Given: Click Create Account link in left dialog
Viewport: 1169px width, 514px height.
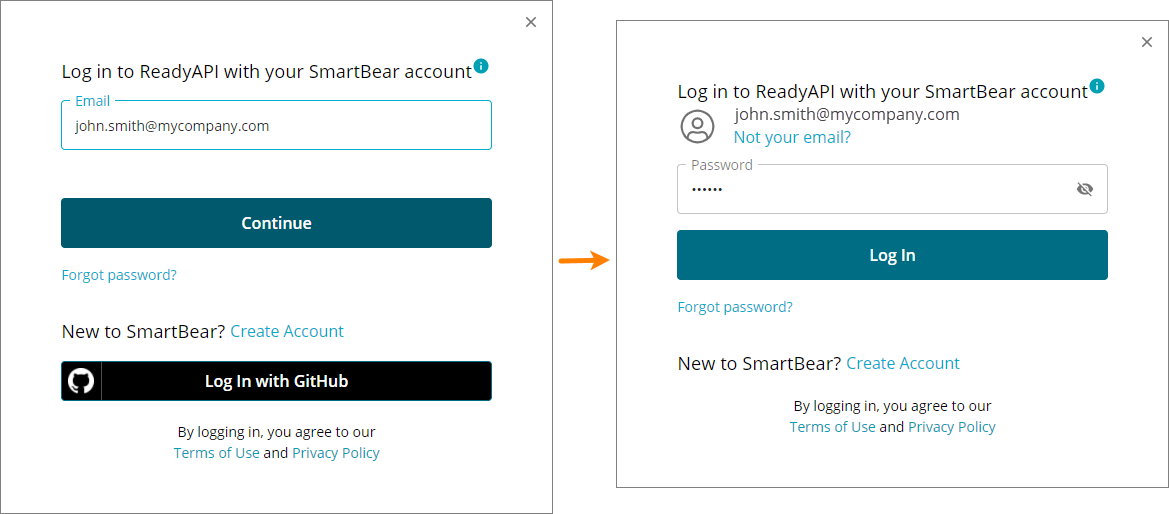Looking at the screenshot, I should pos(287,331).
